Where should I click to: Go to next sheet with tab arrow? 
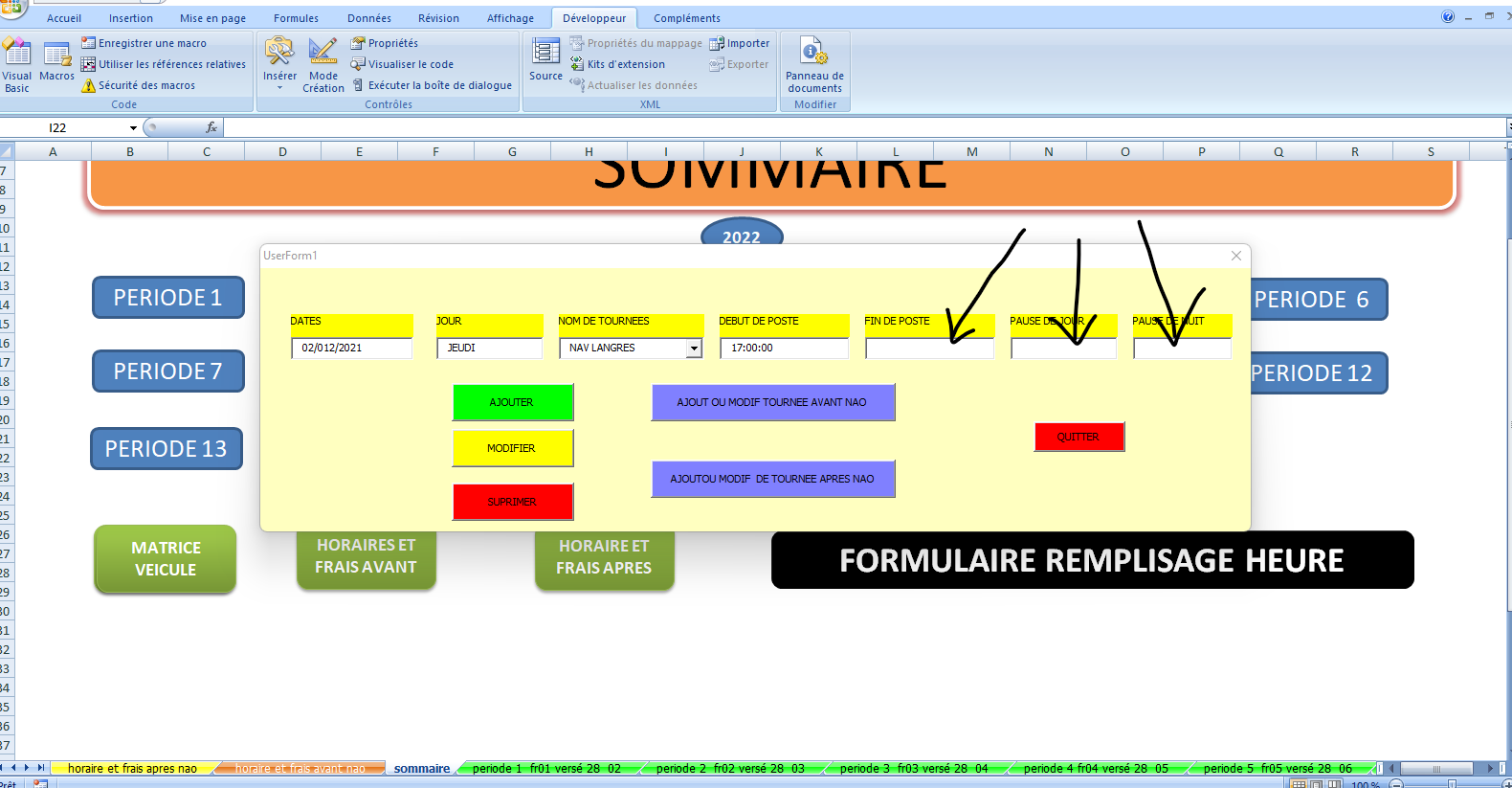tap(27, 768)
